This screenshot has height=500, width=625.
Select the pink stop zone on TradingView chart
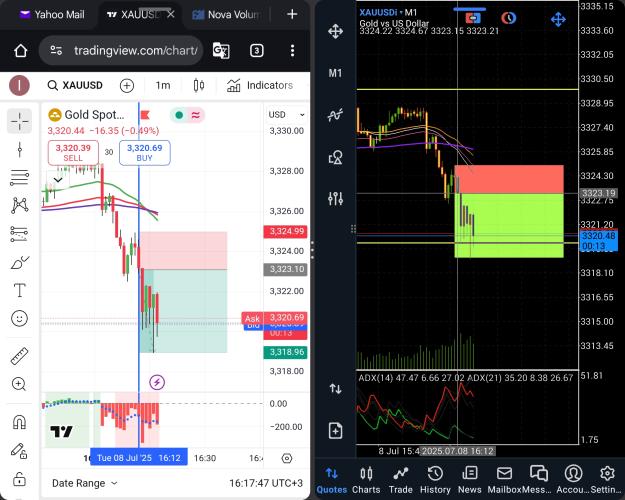coord(183,251)
